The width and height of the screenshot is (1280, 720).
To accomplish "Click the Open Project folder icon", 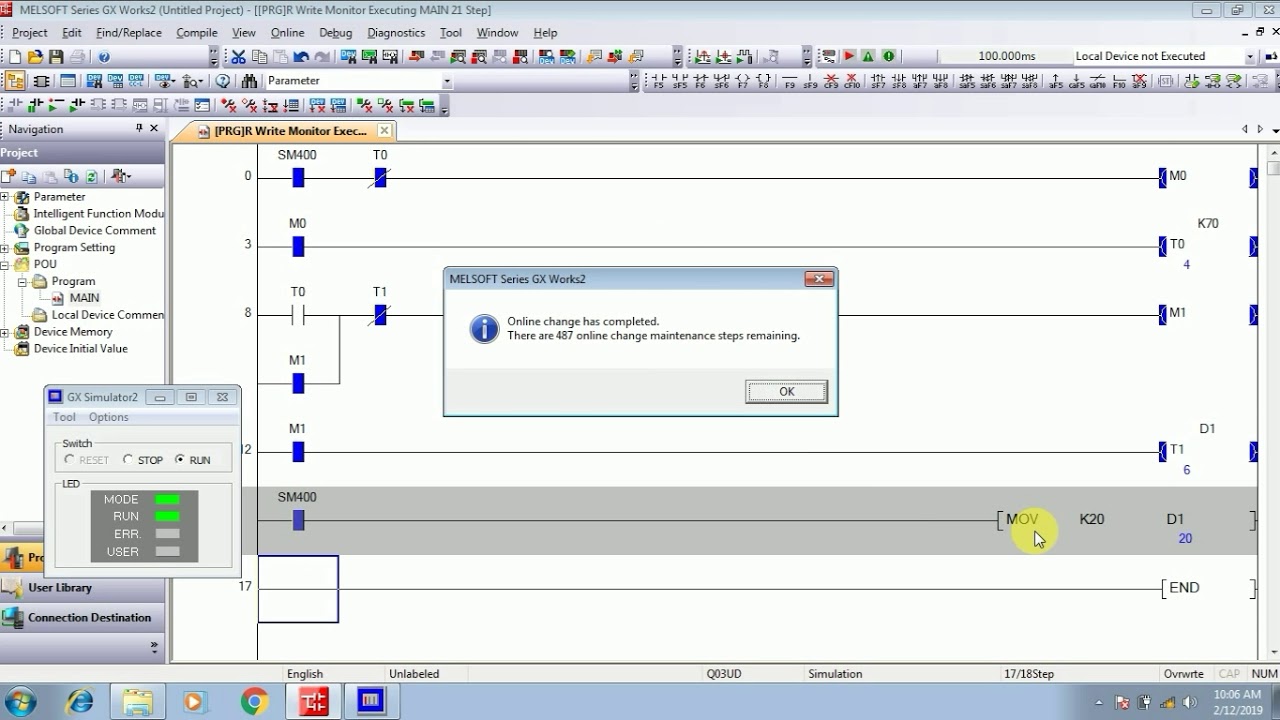I will point(35,57).
